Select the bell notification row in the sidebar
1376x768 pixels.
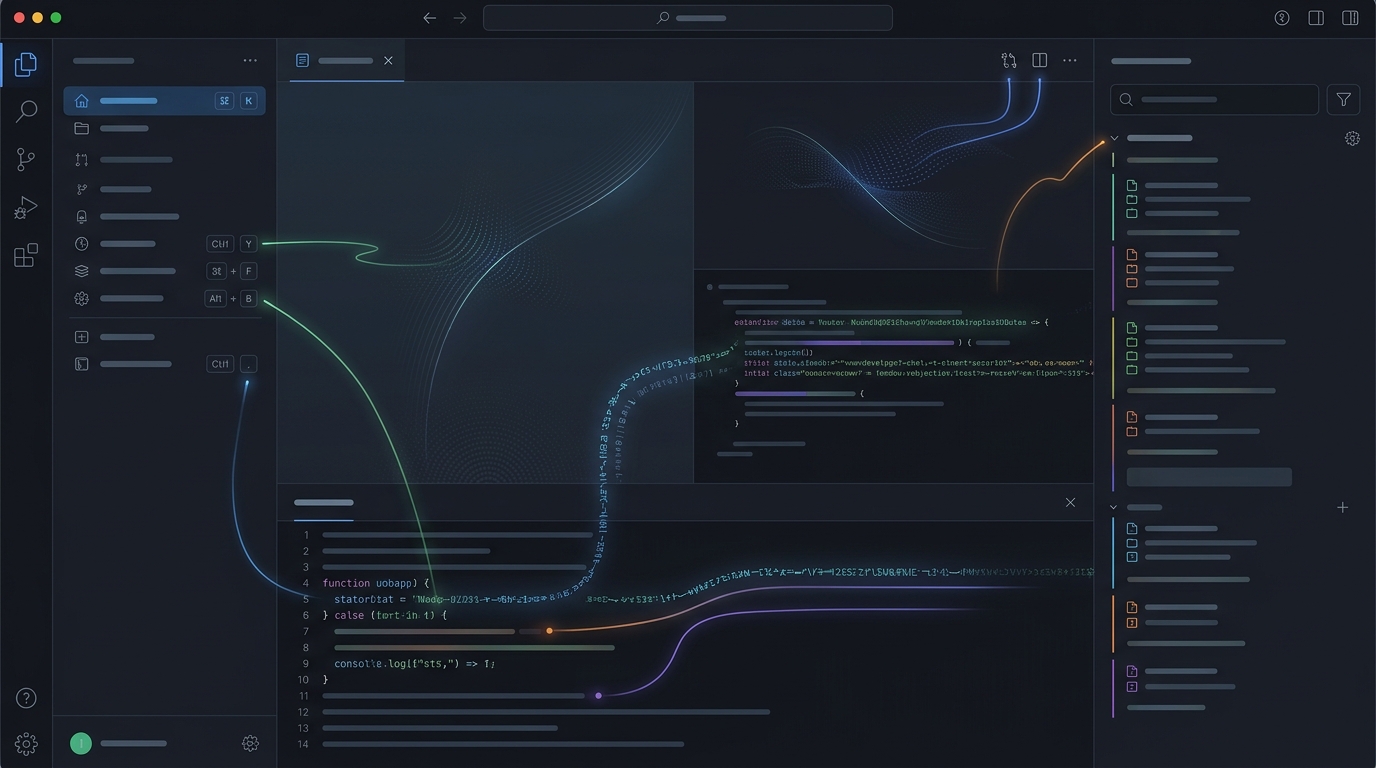pyautogui.click(x=165, y=216)
